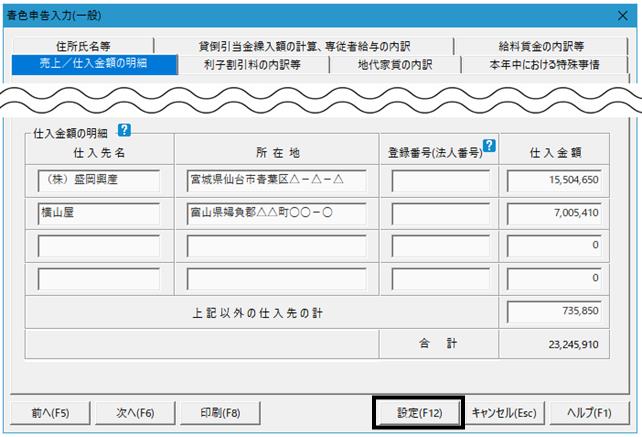Image resolution: width=642 pixels, height=437 pixels.
Task: Select 上記以外の仕入先の計 amount field 735,850
Action: (554, 312)
